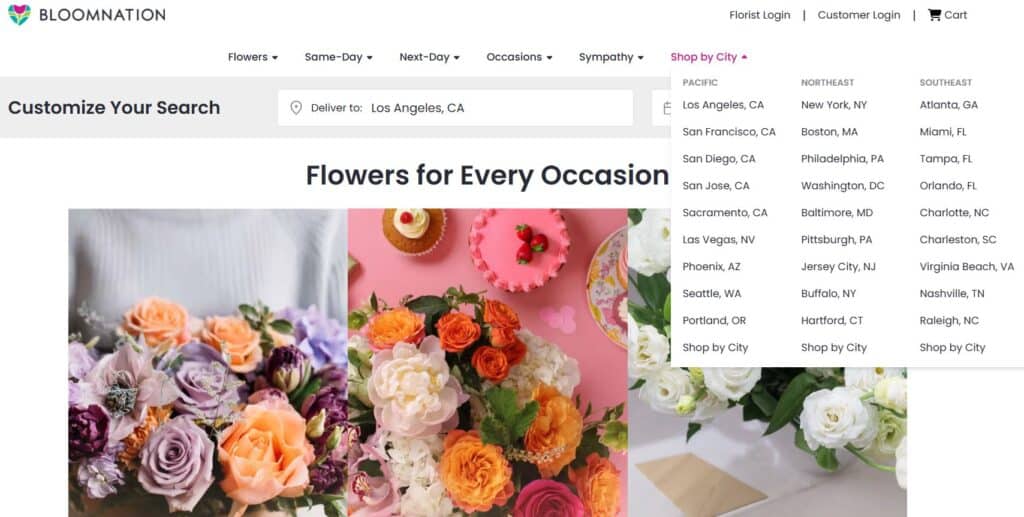Expand the Occasions dropdown menu
The width and height of the screenshot is (1024, 517).
(519, 57)
